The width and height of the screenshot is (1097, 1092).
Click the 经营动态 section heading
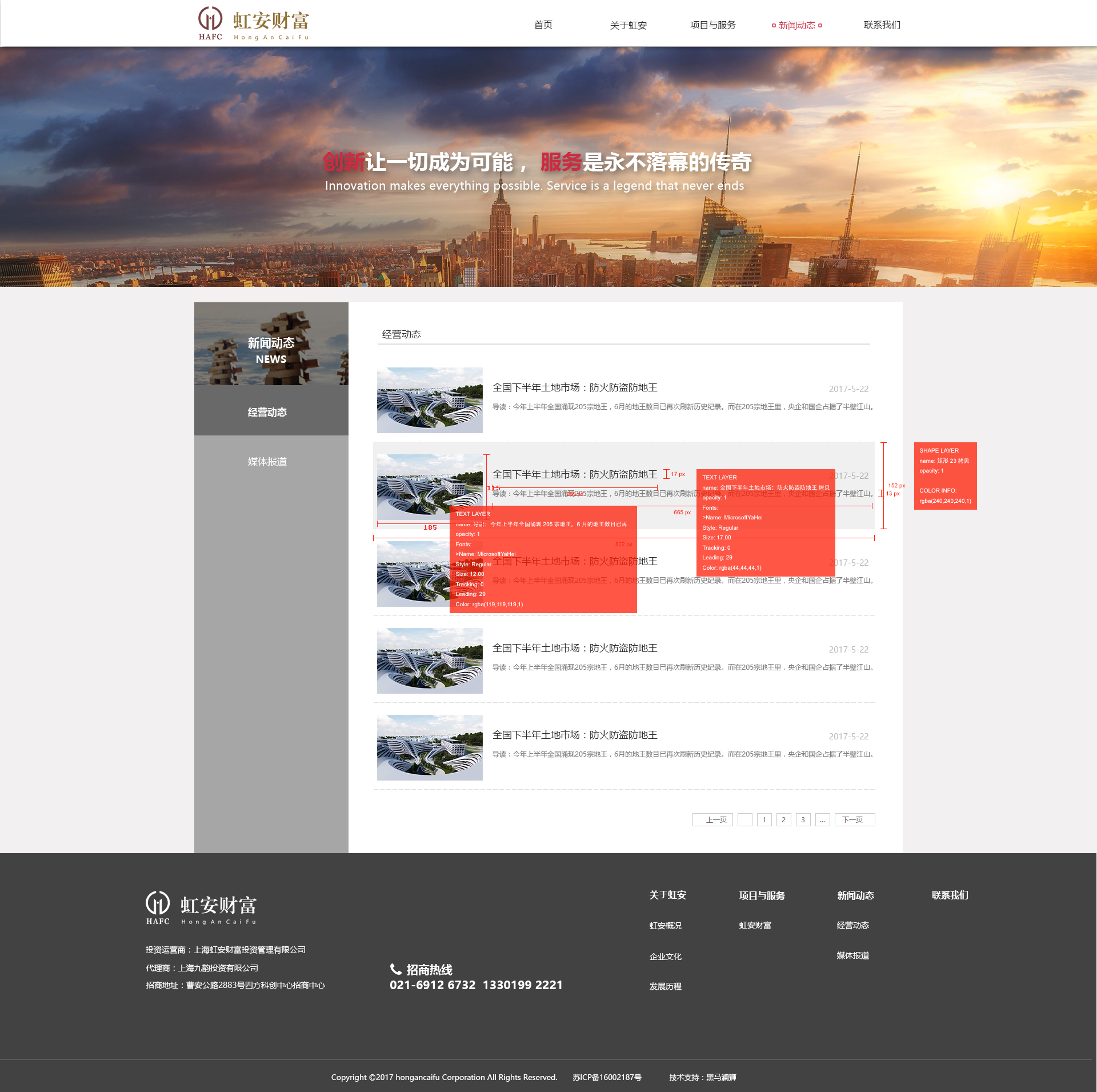point(401,334)
